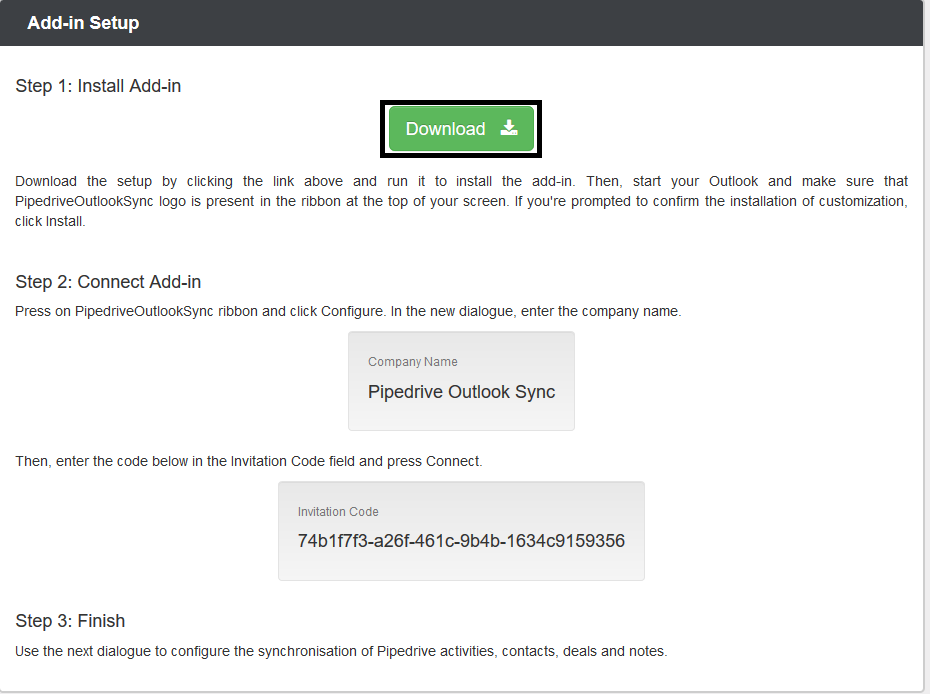Click the Step 3: Finish heading
Viewport: 930px width, 694px height.
[70, 621]
